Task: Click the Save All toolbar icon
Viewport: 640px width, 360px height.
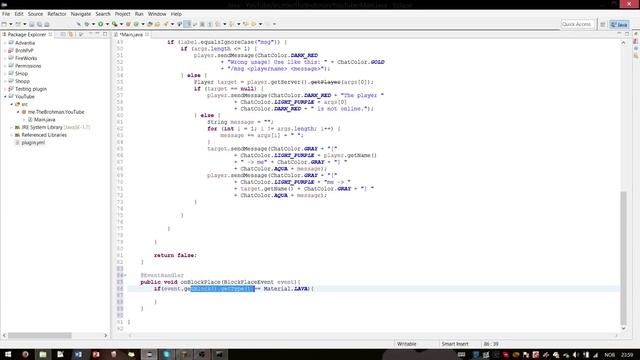Action: (39, 24)
